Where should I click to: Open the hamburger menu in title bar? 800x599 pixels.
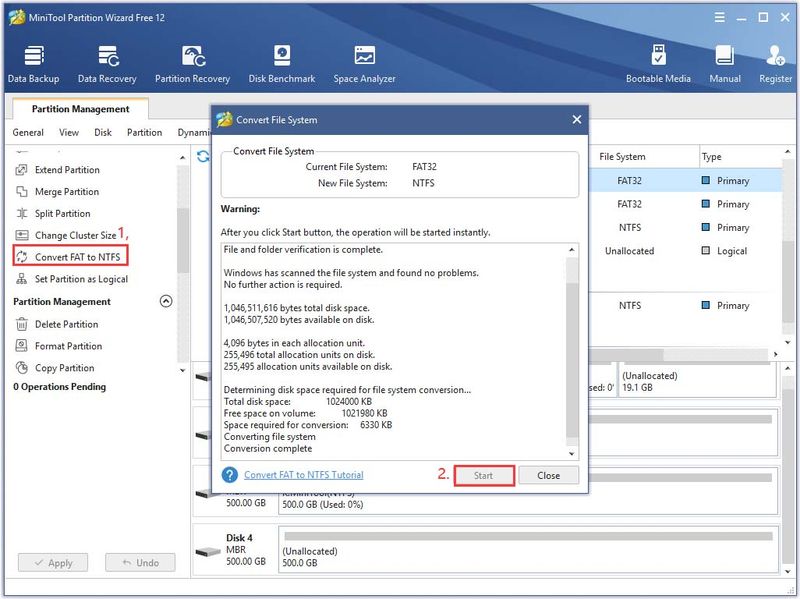click(719, 18)
